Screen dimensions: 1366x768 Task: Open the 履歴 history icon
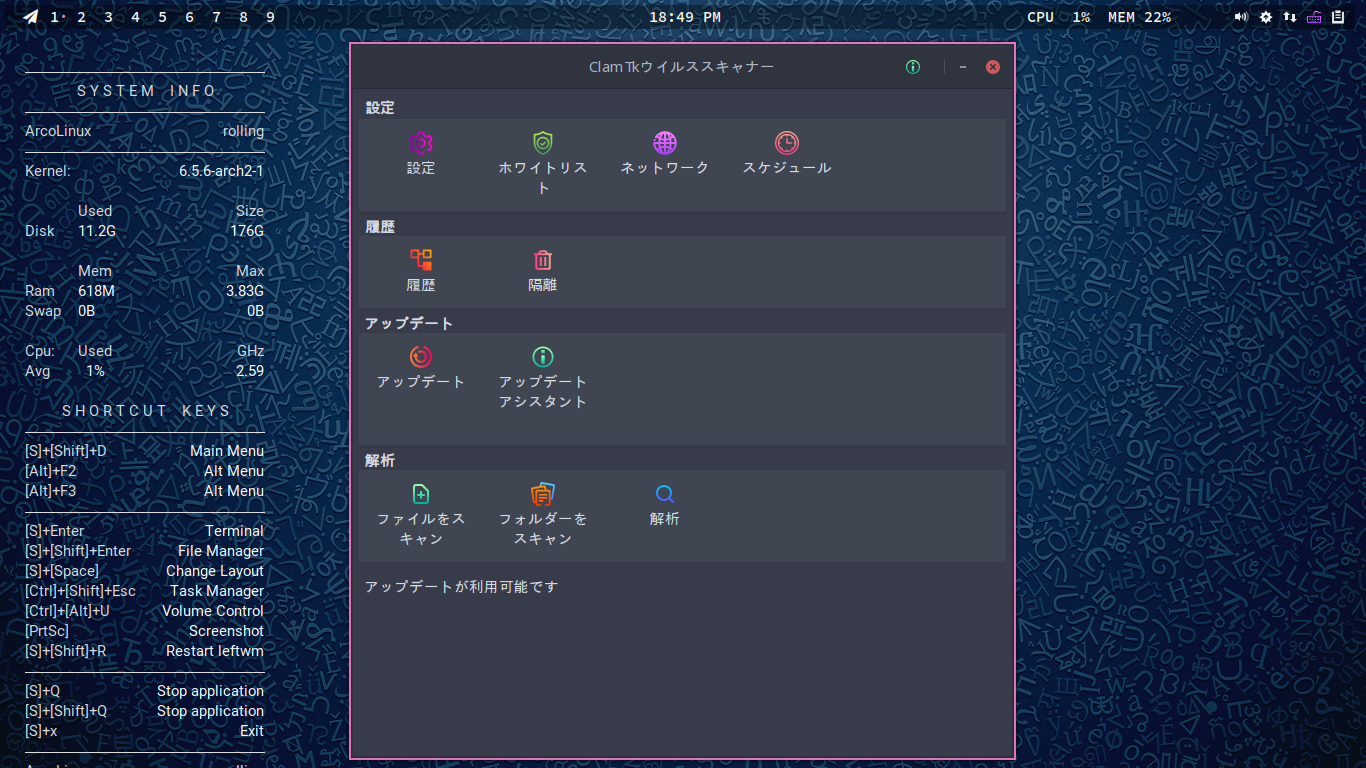point(421,260)
